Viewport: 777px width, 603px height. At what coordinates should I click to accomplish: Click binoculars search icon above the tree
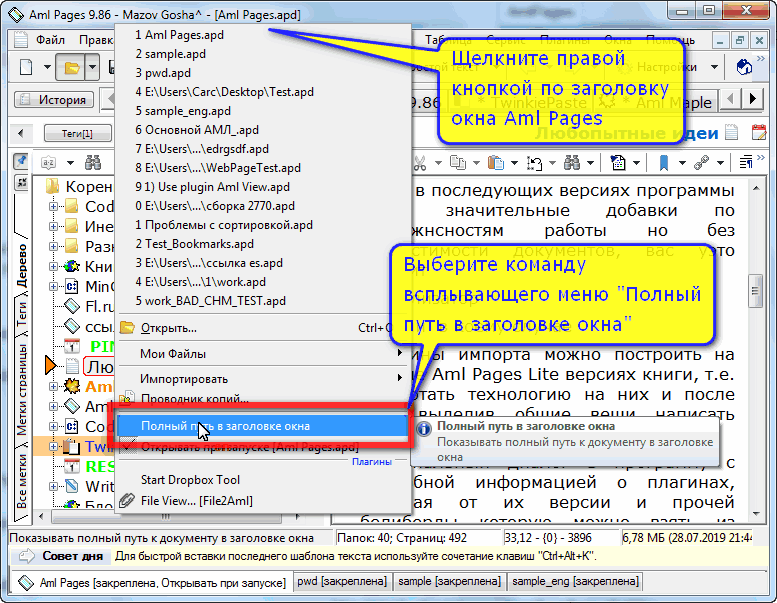pyautogui.click(x=93, y=162)
